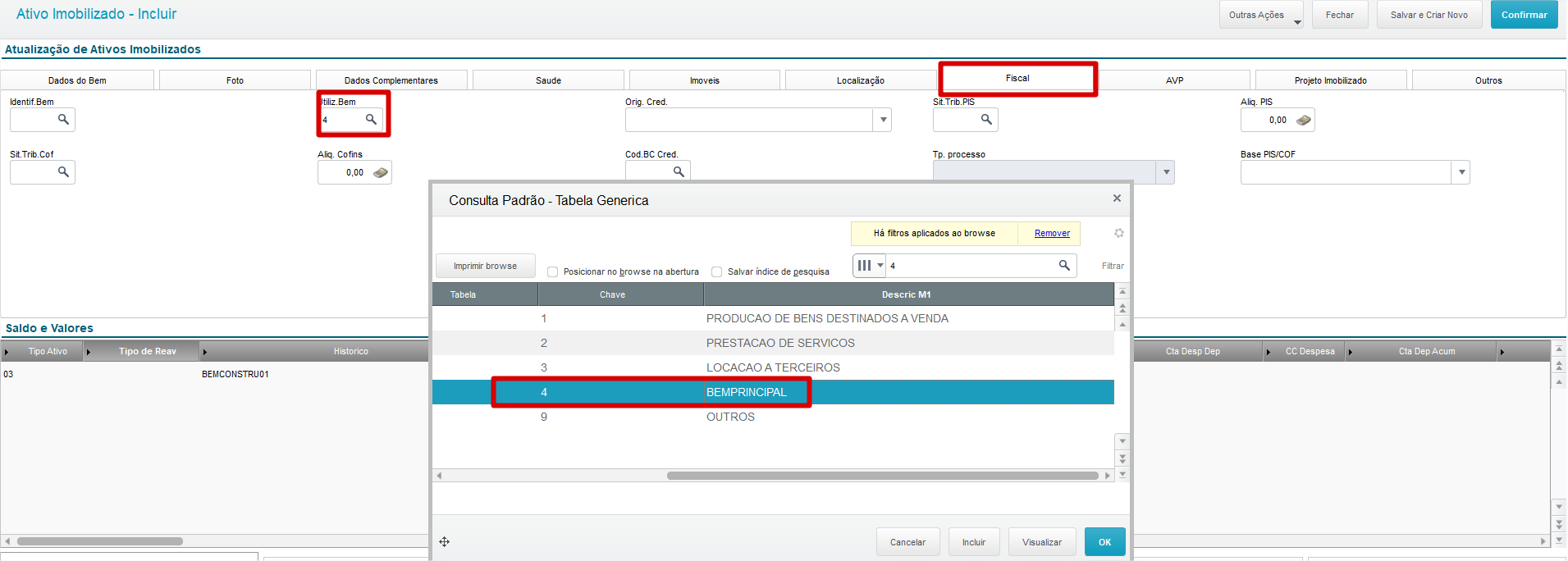
Task: Expand Historico column arrow
Action: (x=205, y=352)
